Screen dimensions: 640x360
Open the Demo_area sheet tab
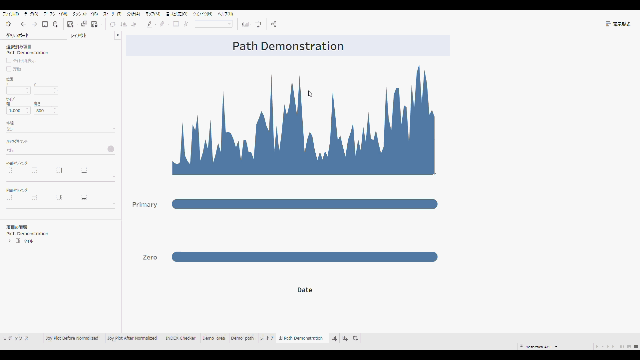tap(213, 338)
